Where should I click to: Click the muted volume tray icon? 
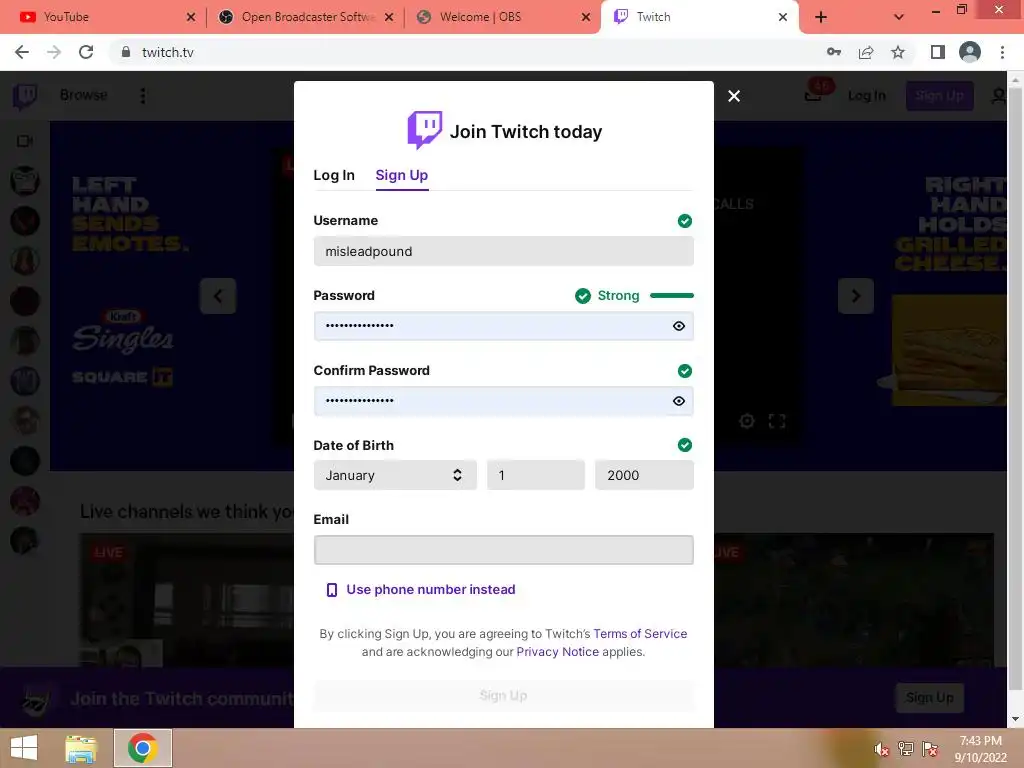point(881,749)
